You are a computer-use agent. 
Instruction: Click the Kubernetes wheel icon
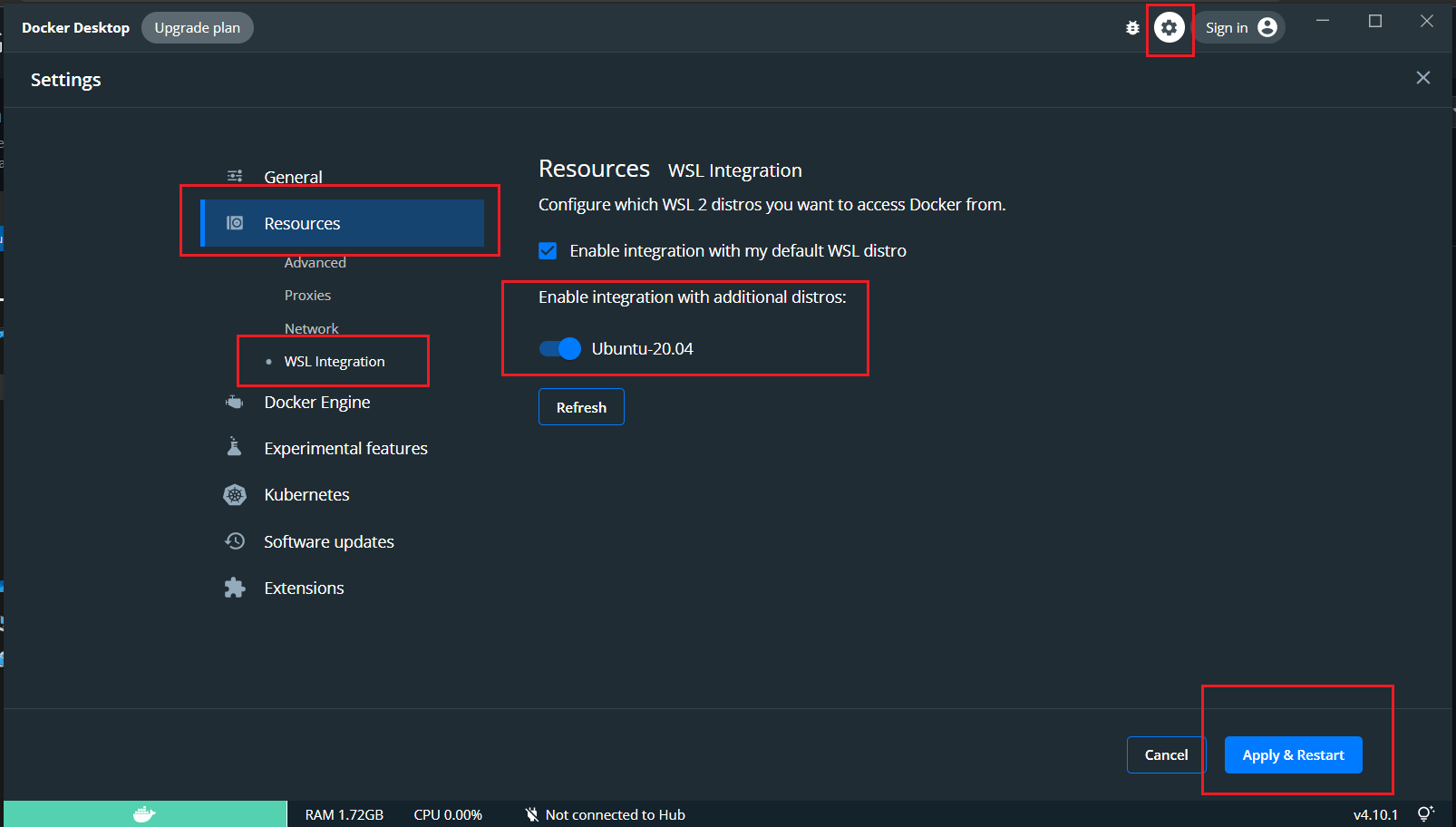click(x=235, y=494)
